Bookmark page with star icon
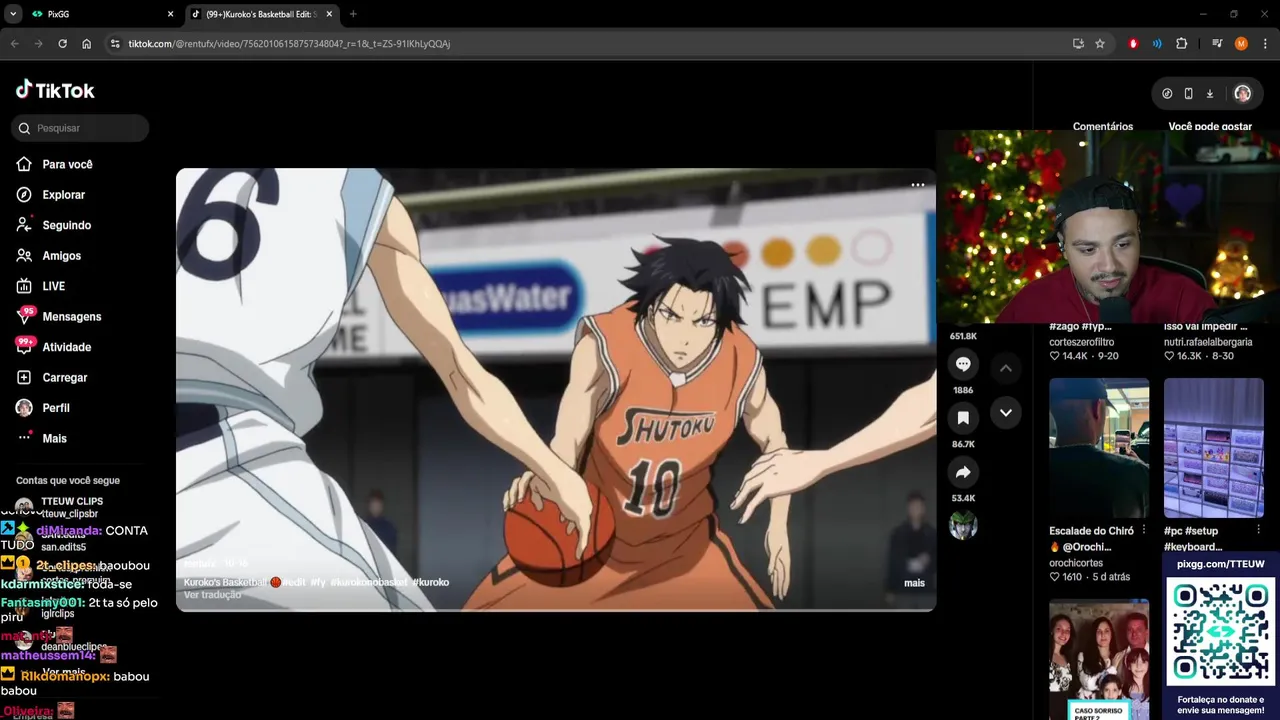 [x=1100, y=44]
